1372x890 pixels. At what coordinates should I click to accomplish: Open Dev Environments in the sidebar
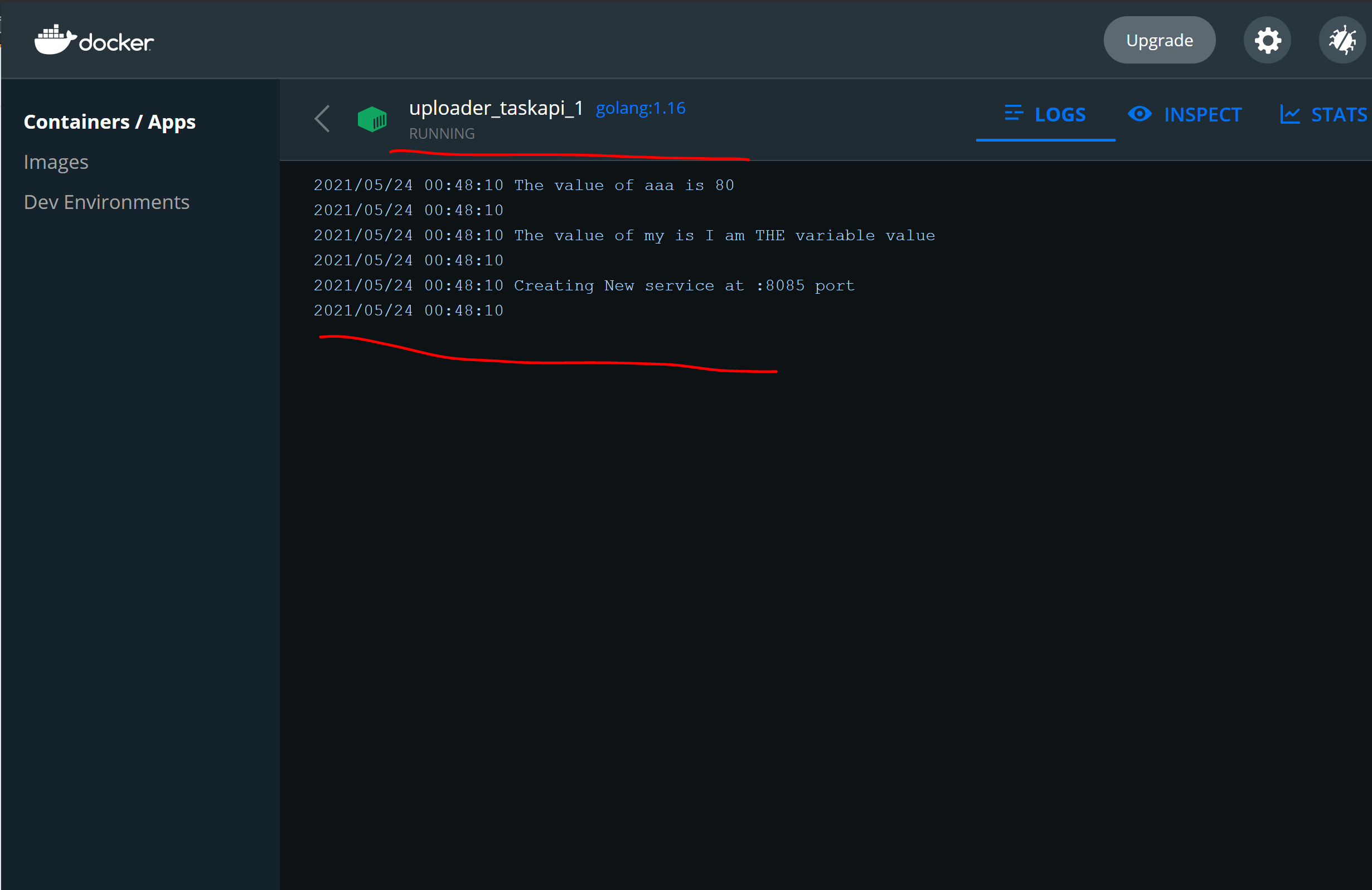(106, 202)
